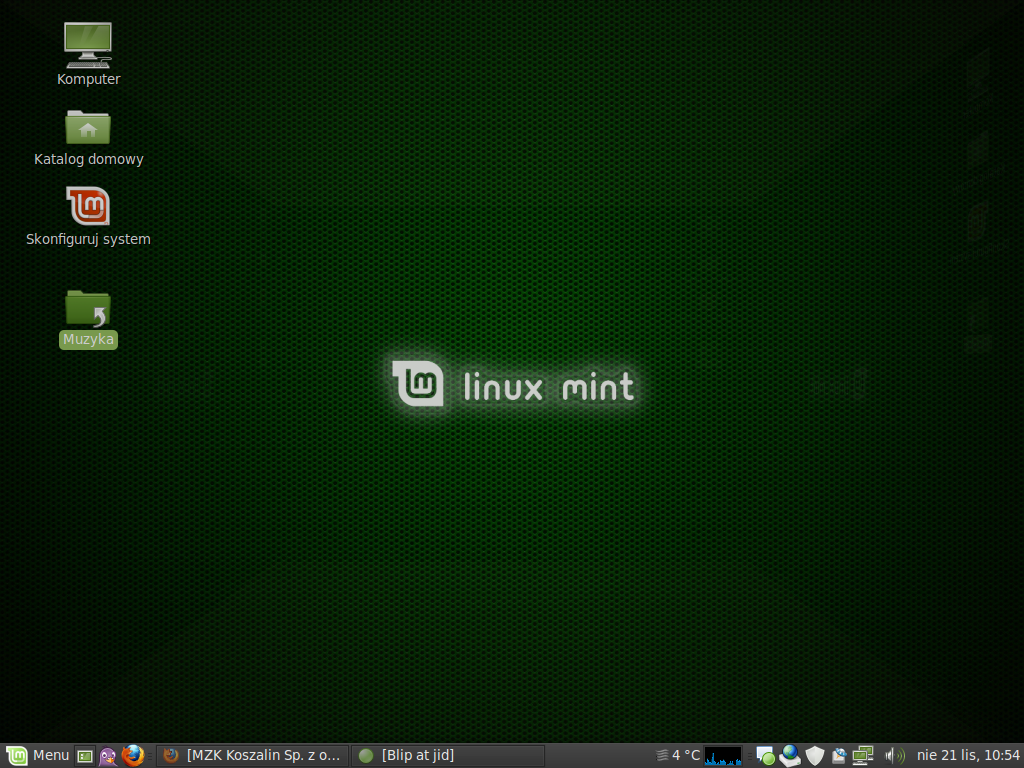
Task: Click the satellite tray icon
Action: pos(839,756)
